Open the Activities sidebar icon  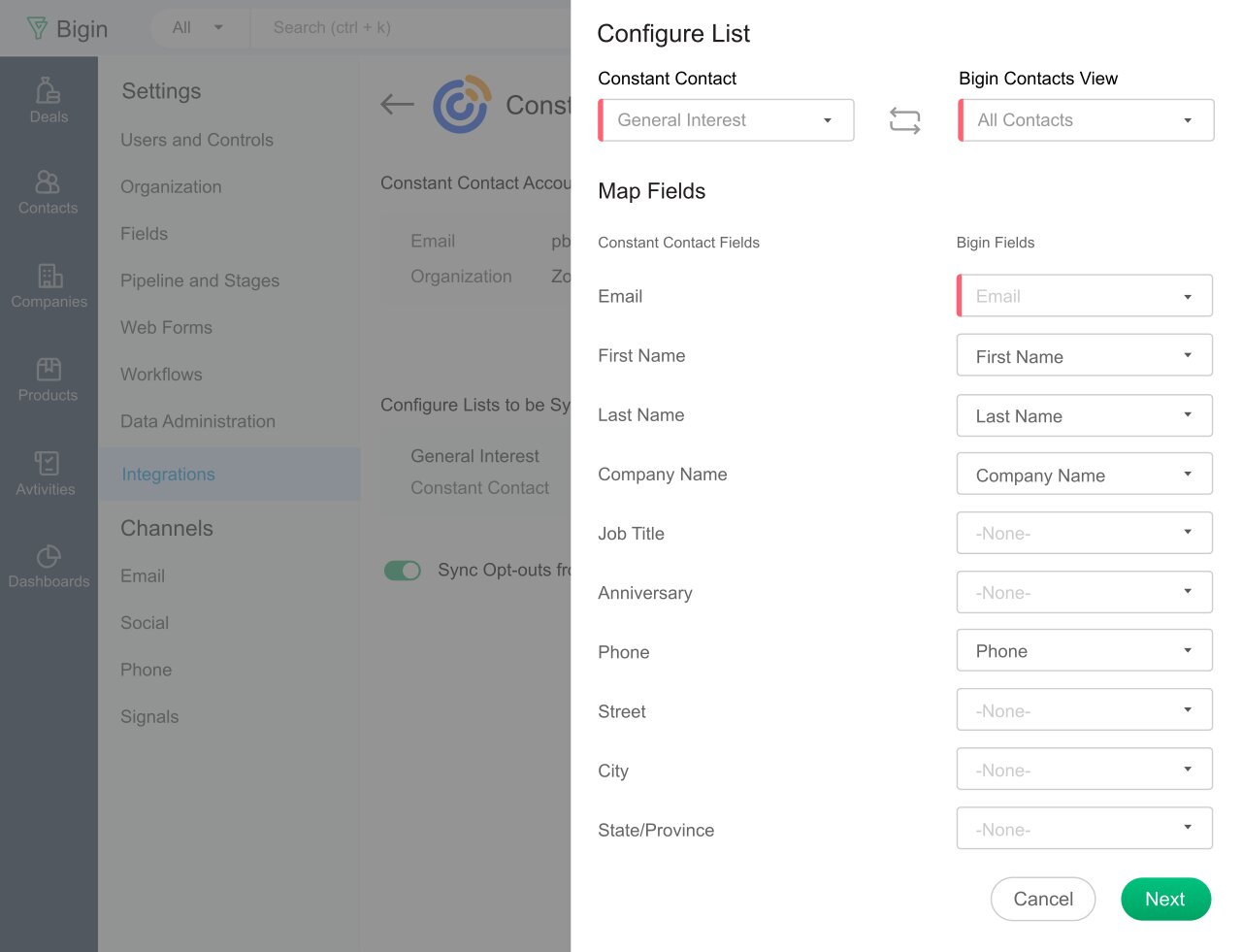tap(47, 463)
